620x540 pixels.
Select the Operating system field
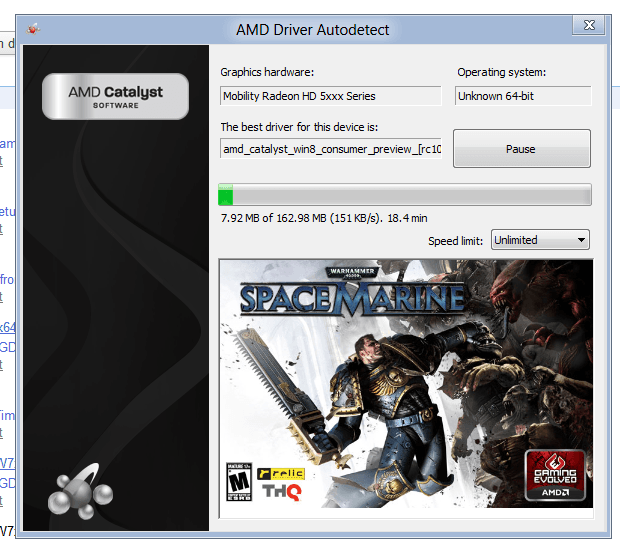pyautogui.click(x=523, y=96)
